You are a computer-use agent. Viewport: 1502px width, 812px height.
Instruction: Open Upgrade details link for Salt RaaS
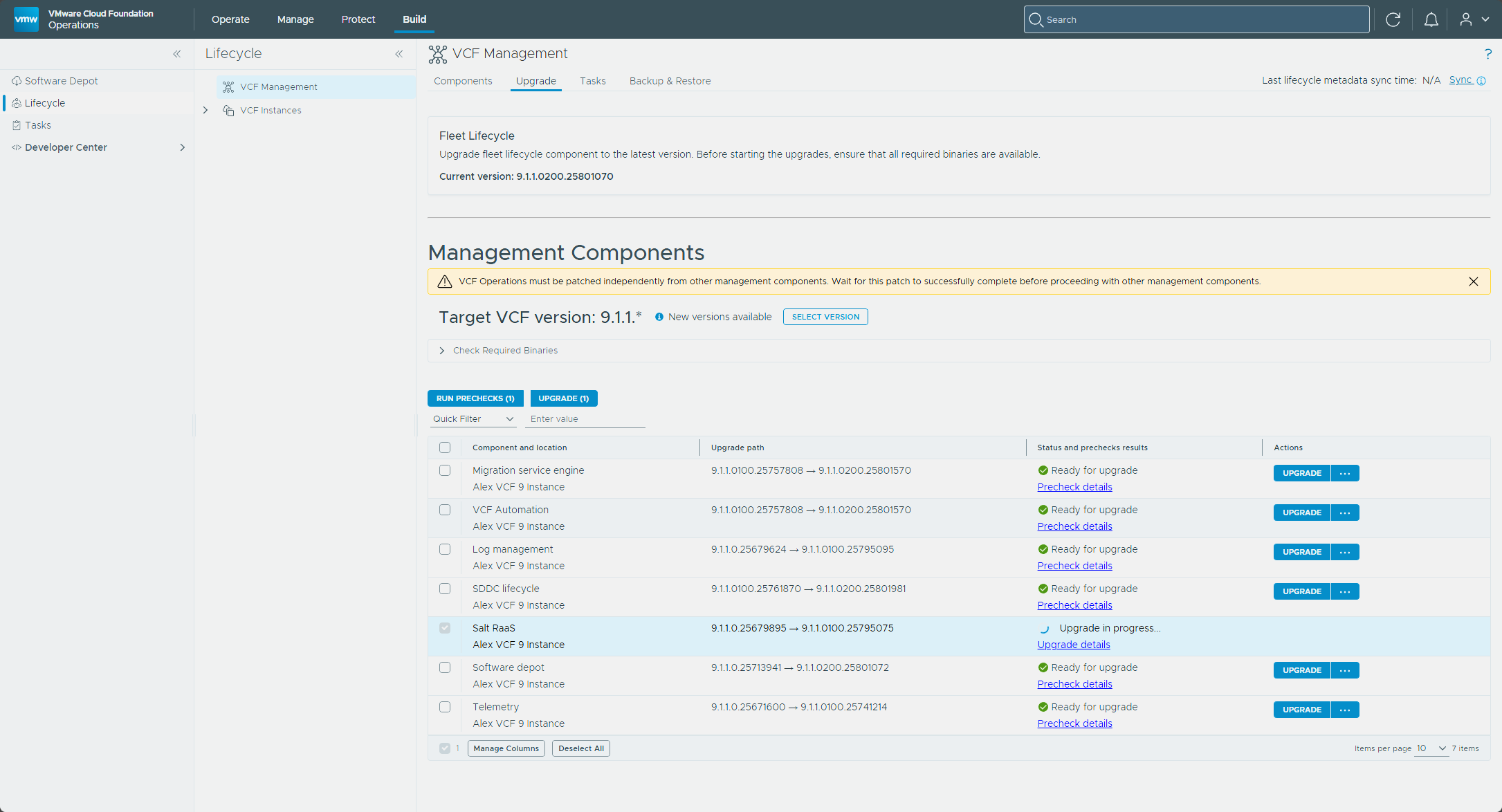tap(1073, 645)
